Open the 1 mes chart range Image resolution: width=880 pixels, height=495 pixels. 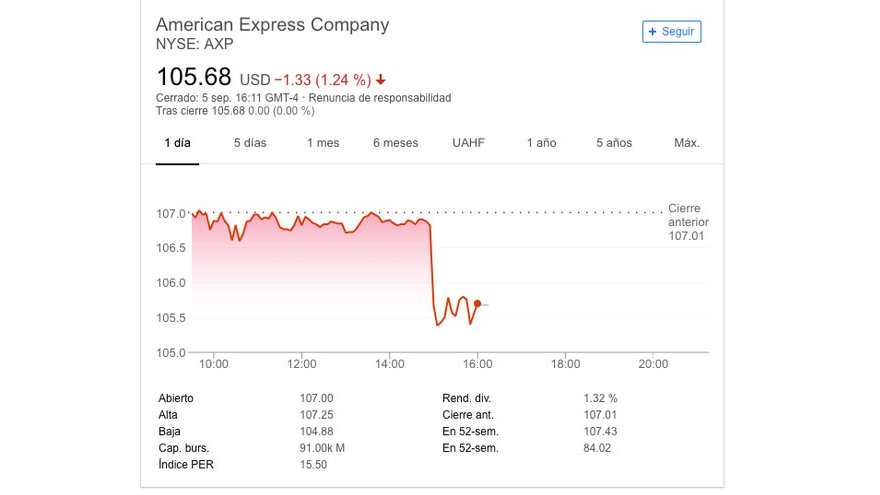[x=323, y=143]
